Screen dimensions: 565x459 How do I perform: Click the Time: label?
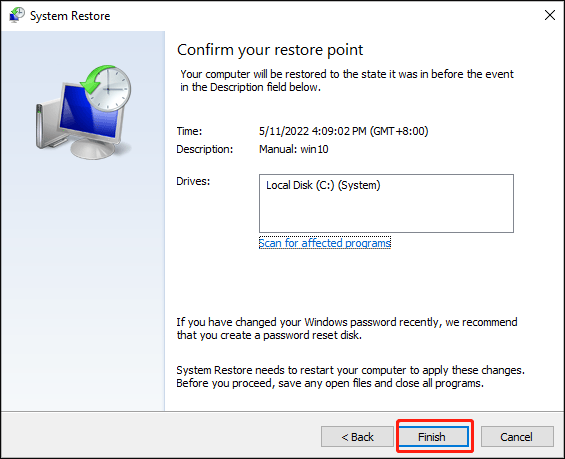190,131
